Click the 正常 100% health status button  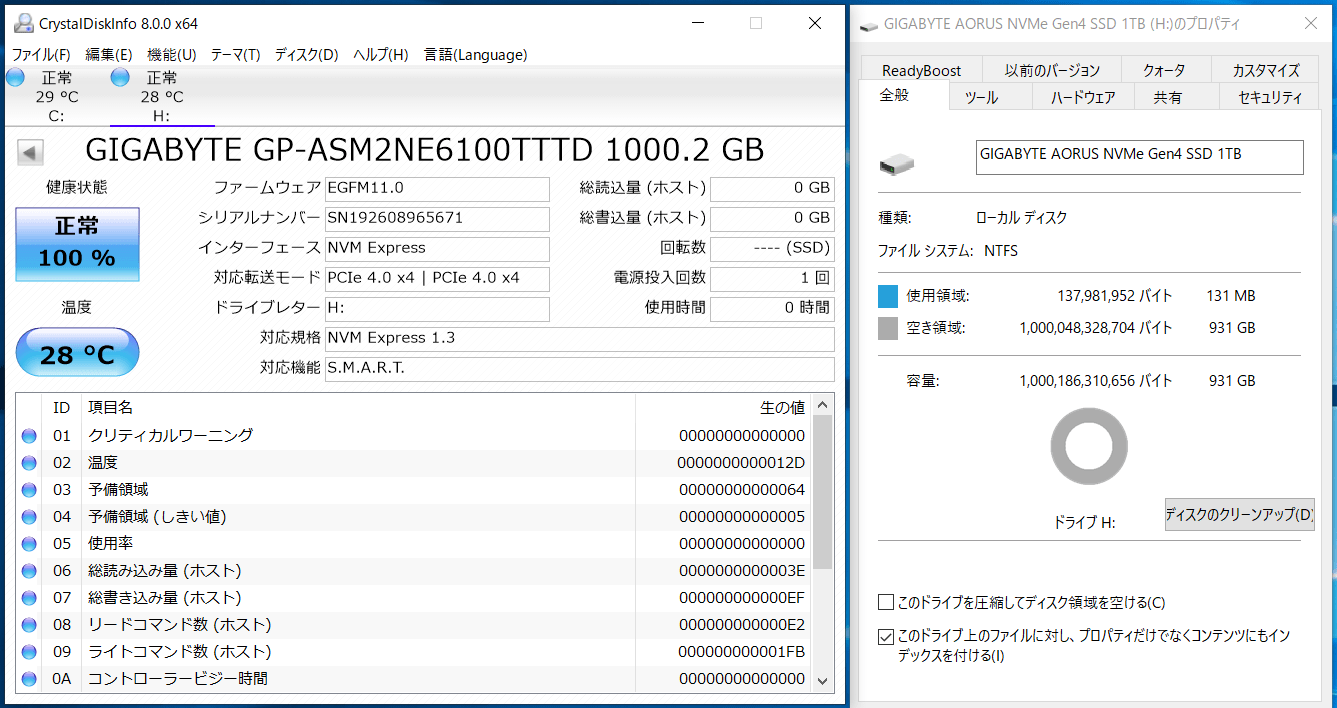[x=77, y=244]
